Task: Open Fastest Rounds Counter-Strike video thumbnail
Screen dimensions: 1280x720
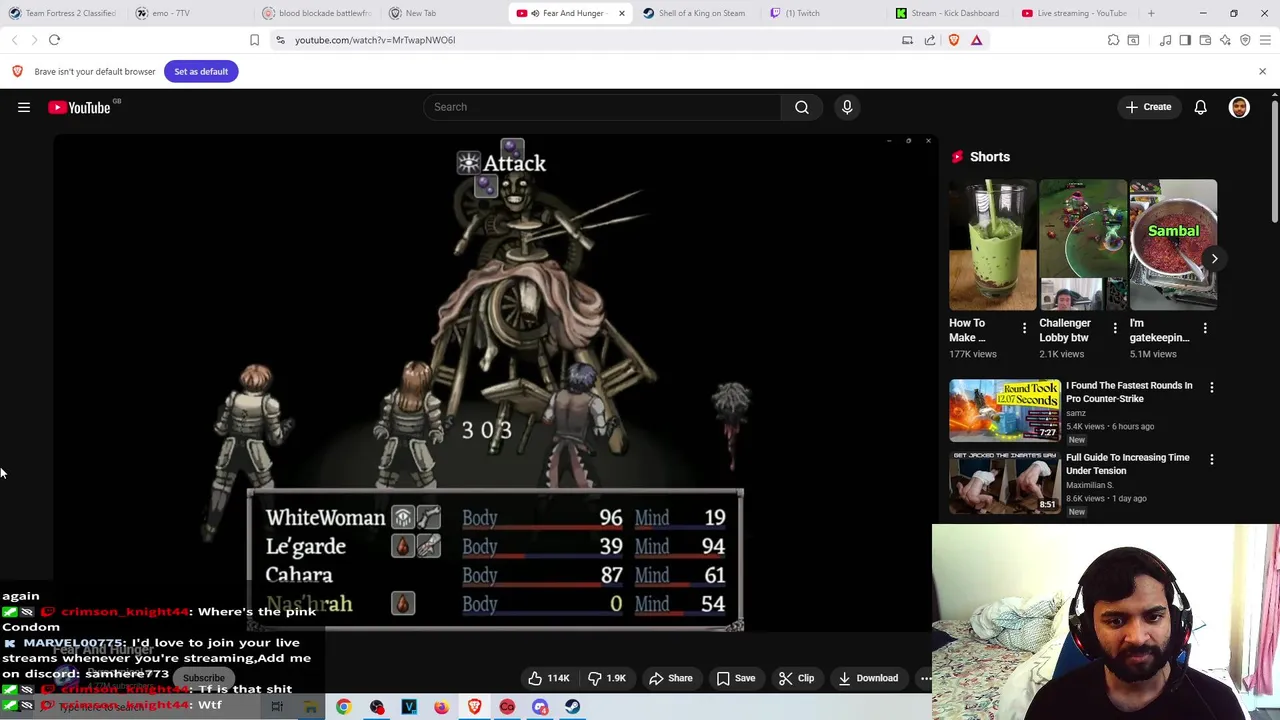Action: tap(1005, 410)
